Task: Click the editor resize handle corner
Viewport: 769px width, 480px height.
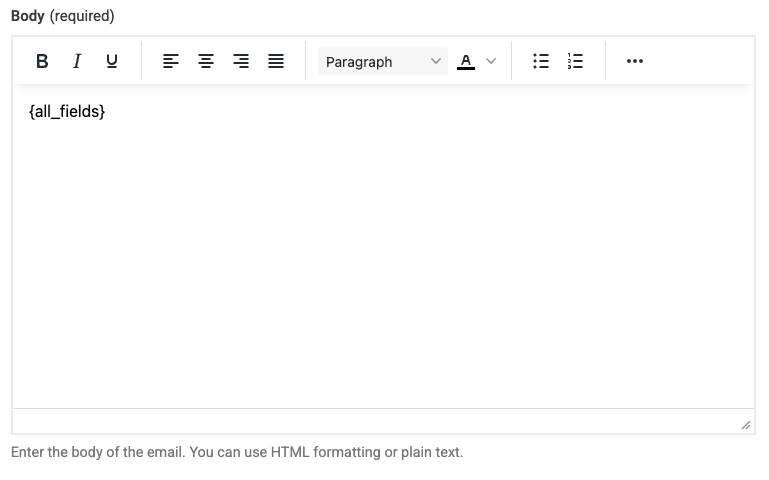Action: pyautogui.click(x=746, y=425)
